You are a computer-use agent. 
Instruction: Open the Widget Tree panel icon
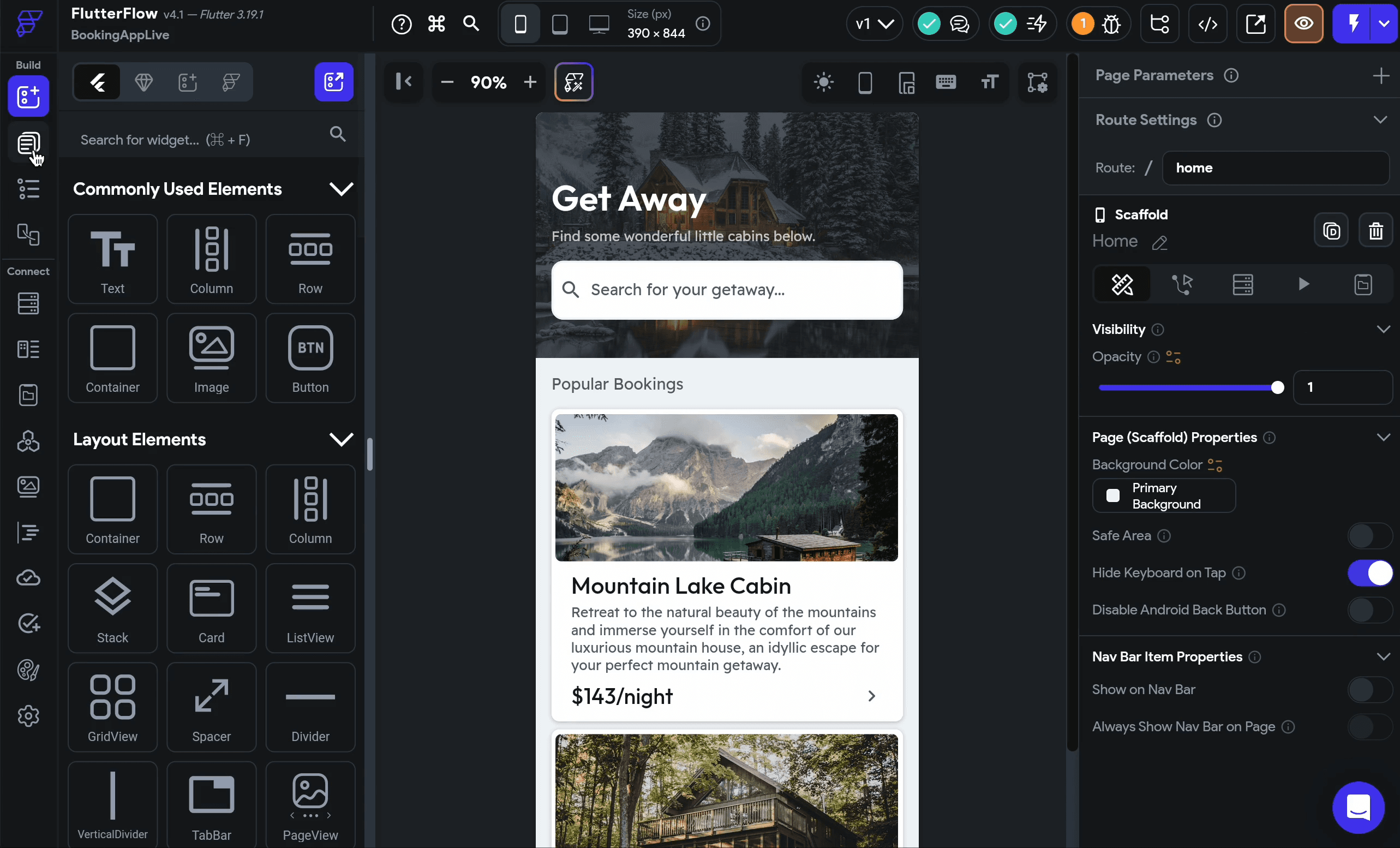pyautogui.click(x=28, y=188)
